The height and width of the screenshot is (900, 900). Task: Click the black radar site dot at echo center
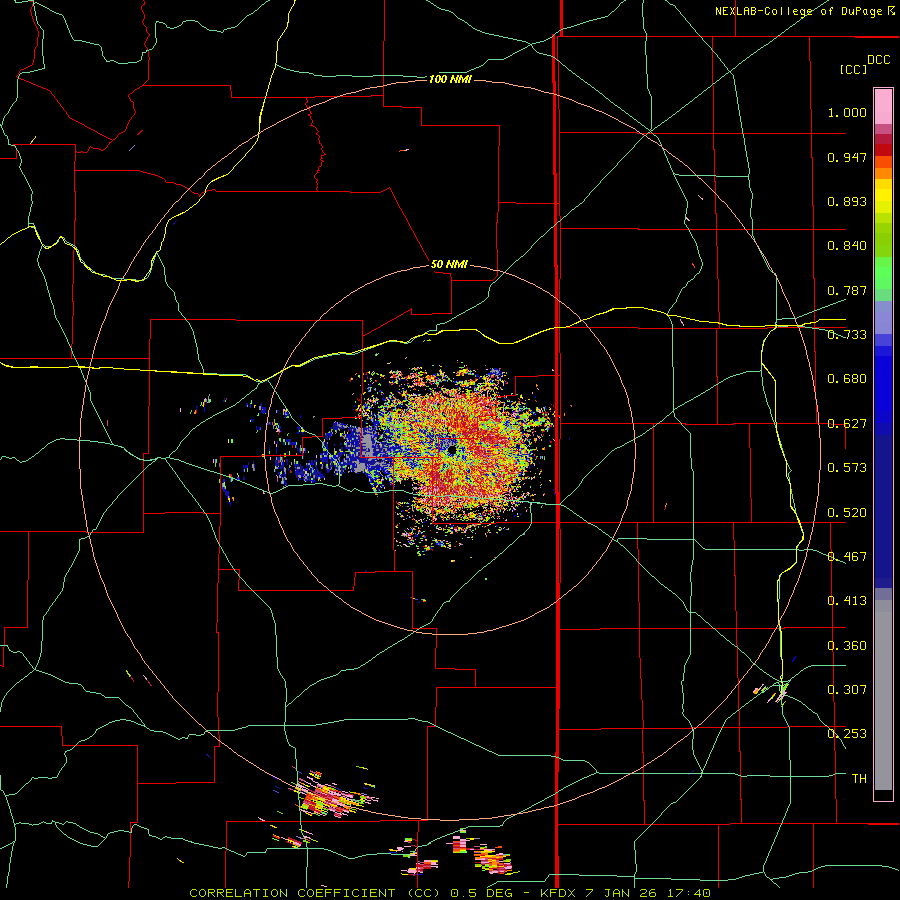(452, 450)
